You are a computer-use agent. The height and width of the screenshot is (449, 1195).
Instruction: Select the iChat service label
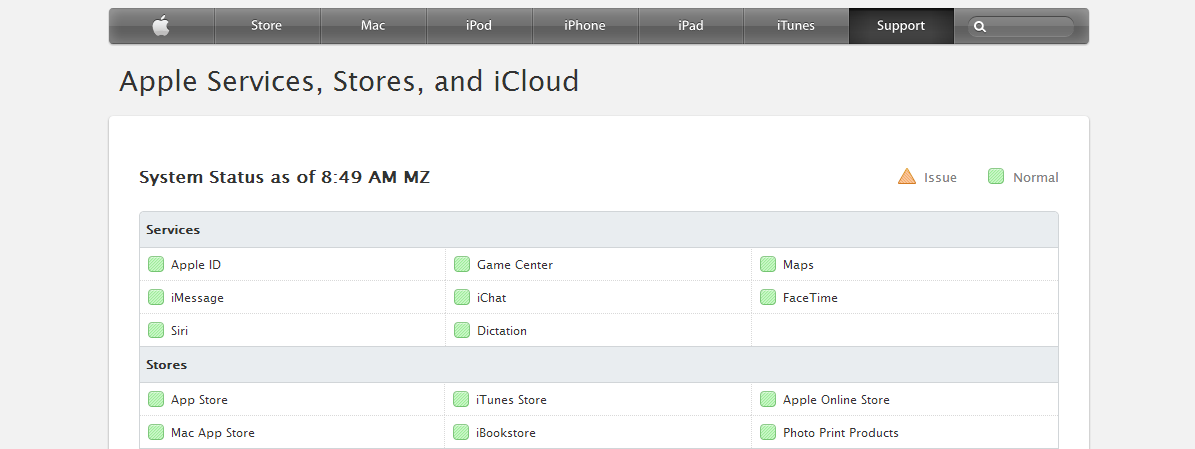click(x=492, y=298)
